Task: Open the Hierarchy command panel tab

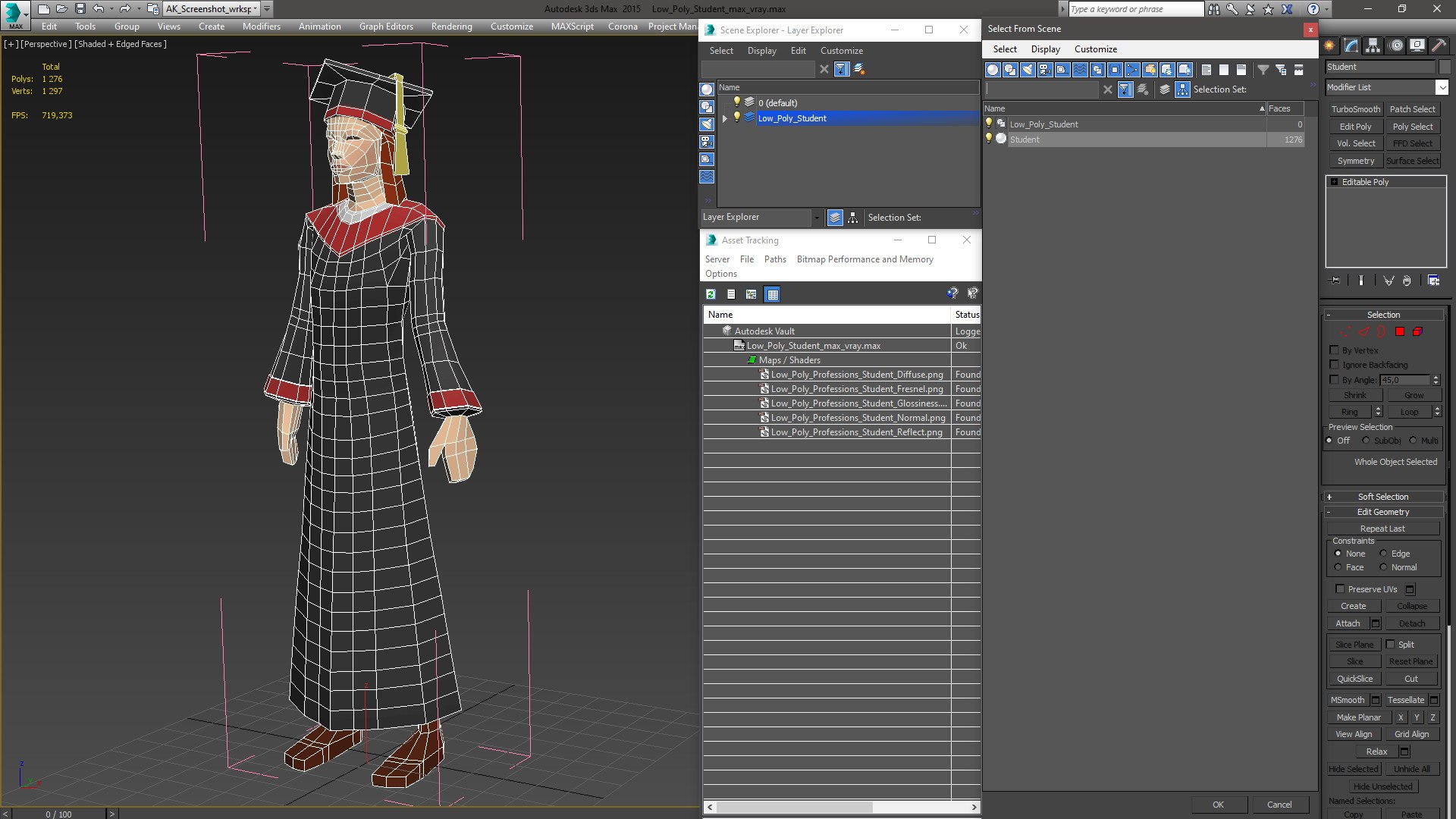Action: coord(1373,45)
